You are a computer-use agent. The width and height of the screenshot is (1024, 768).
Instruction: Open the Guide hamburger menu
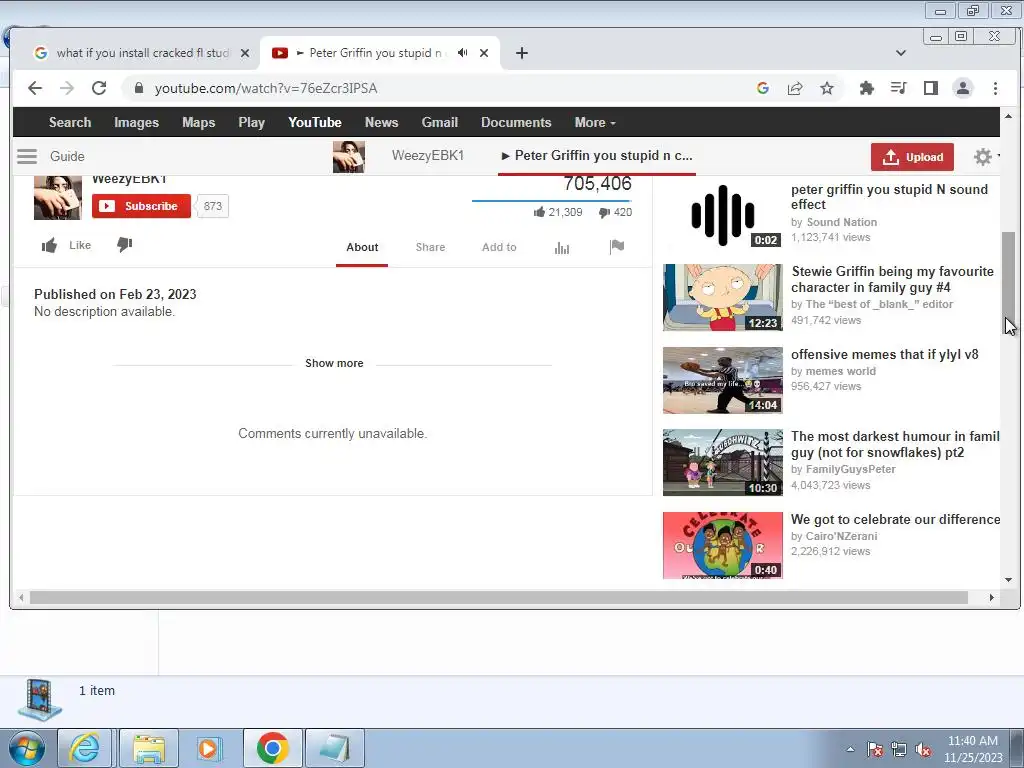pos(27,156)
